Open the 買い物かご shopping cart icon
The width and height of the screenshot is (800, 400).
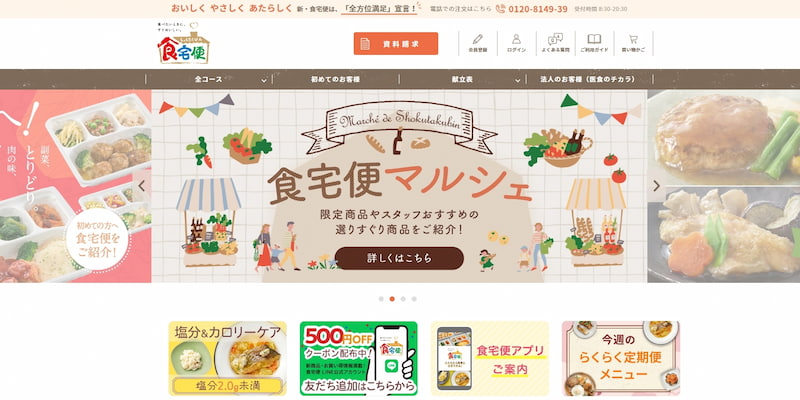633,39
